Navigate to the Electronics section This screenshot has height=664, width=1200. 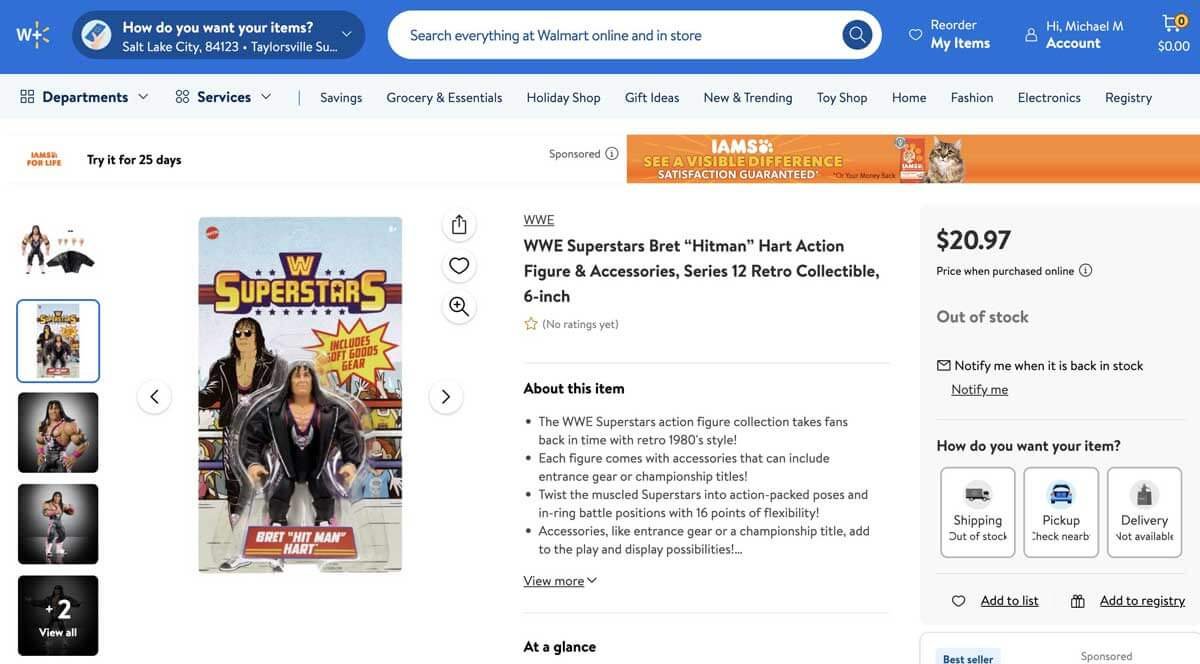[1048, 97]
